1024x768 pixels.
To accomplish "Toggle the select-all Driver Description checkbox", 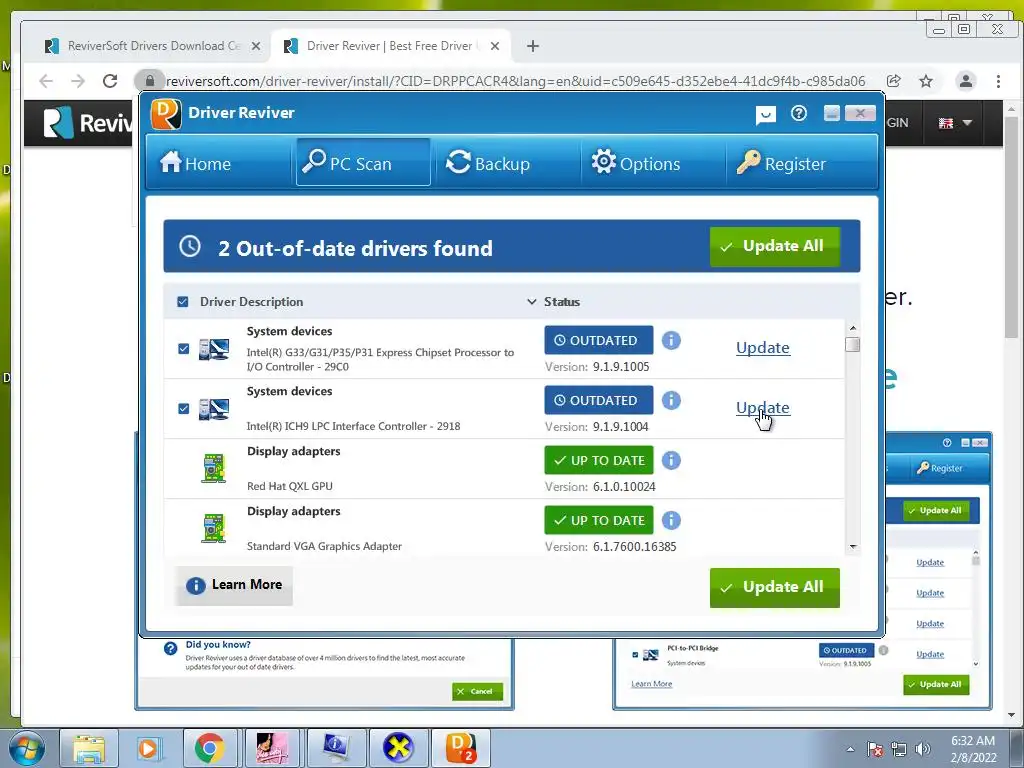I will point(183,302).
